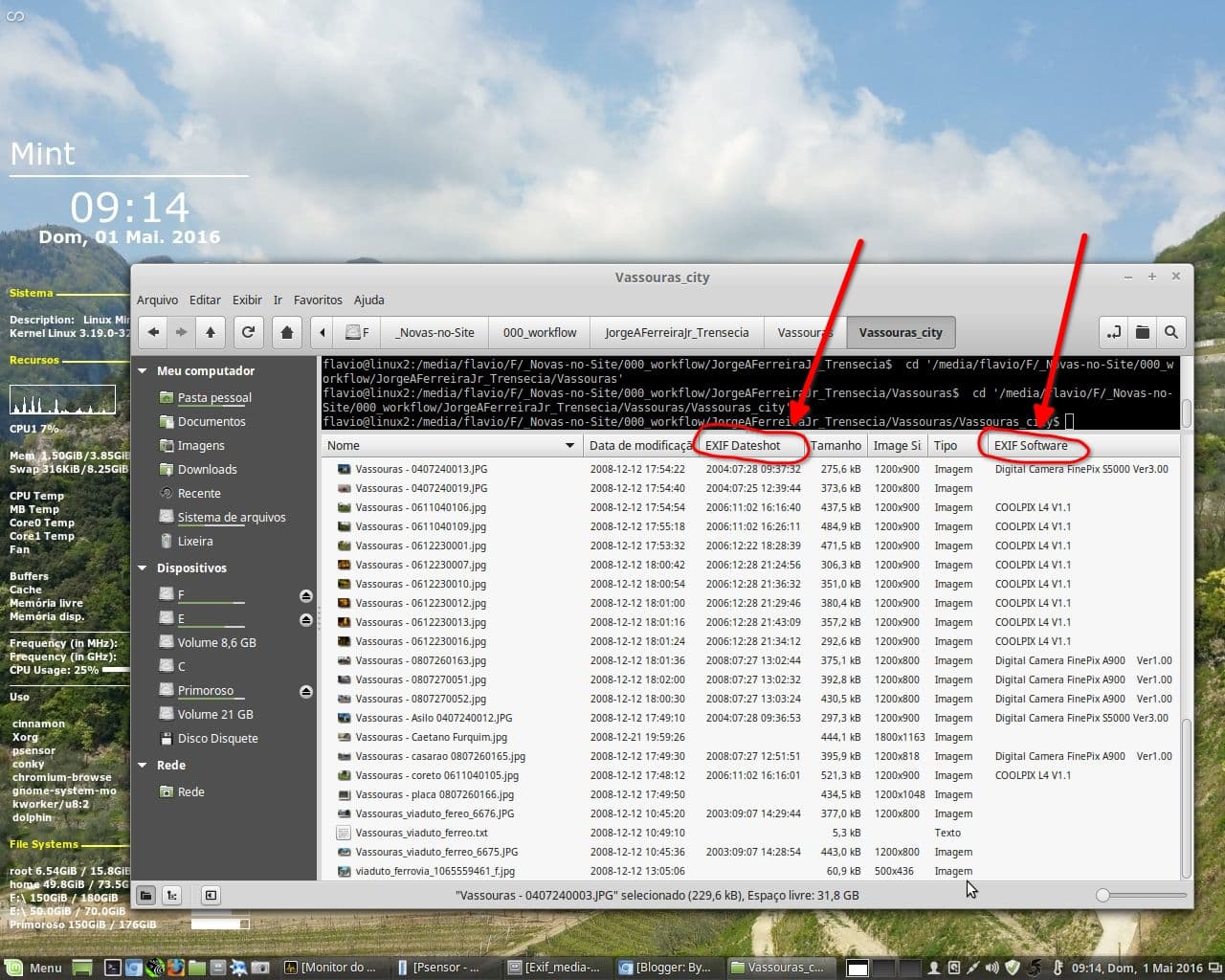Viewport: 1225px width, 980px height.
Task: Open the search magnifier in toolbar
Action: [1171, 332]
